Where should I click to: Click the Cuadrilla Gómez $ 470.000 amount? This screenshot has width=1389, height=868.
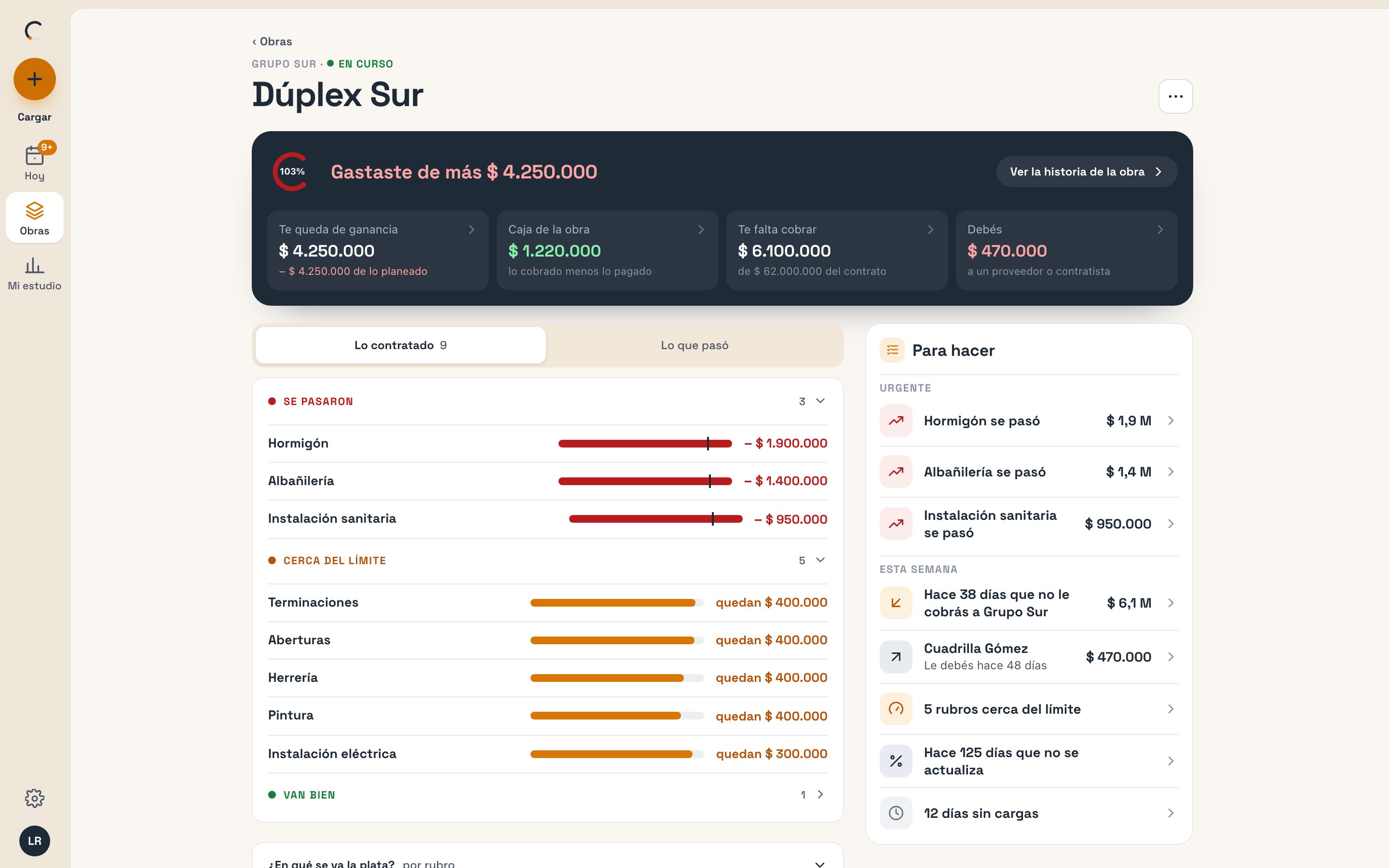[1118, 657]
